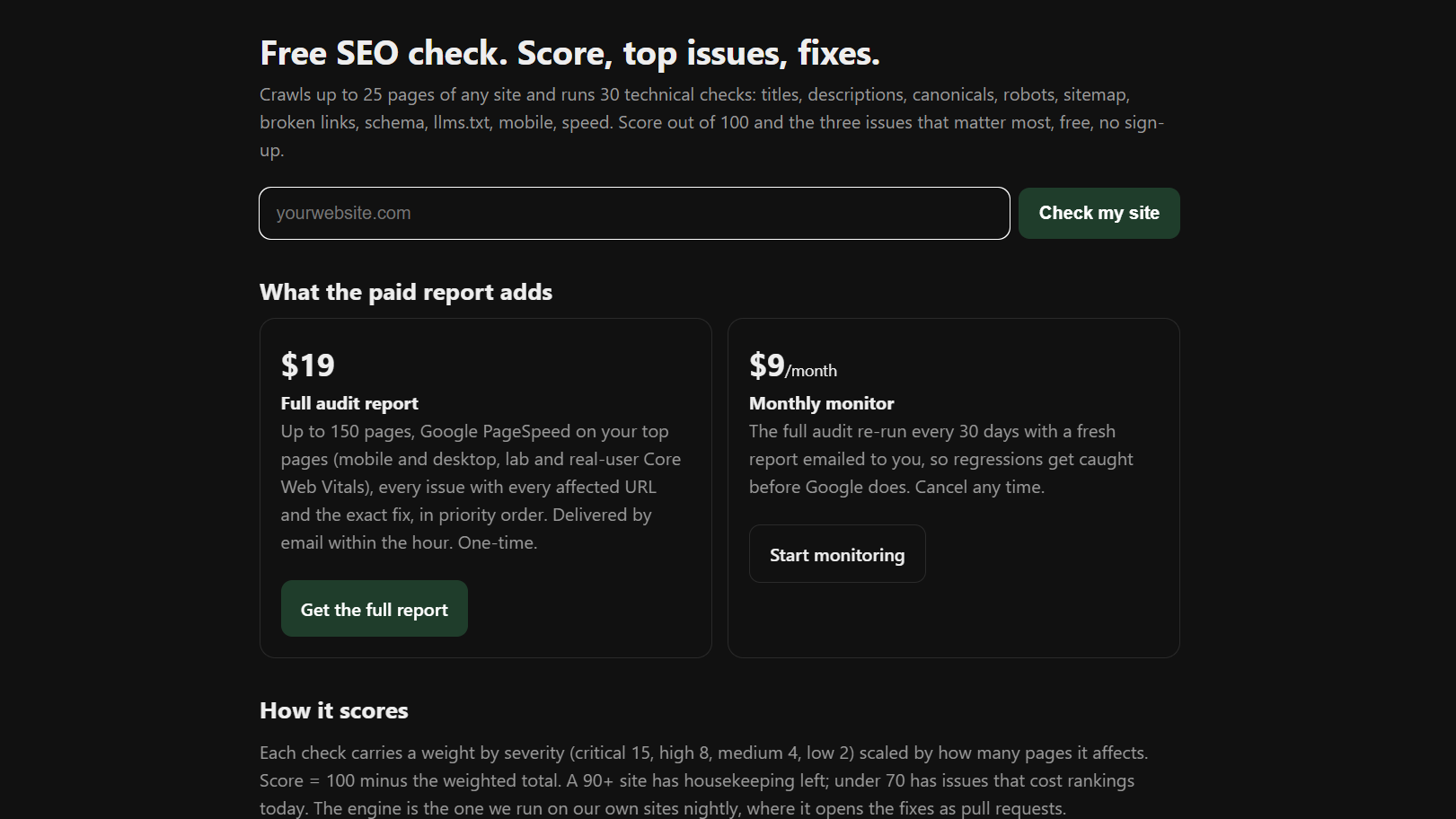Click the $19 price text
Image resolution: width=1456 pixels, height=819 pixels.
click(x=307, y=365)
